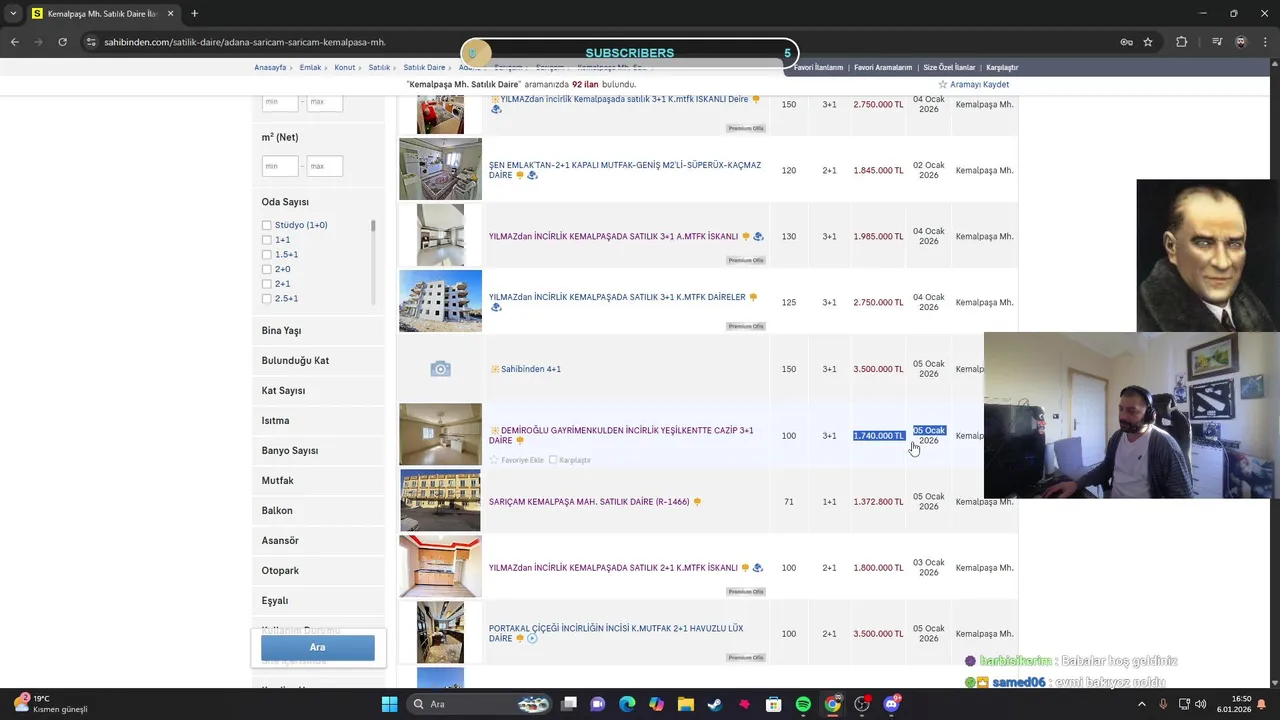Reload the sahibinden page
1280x720 pixels.
click(x=62, y=42)
